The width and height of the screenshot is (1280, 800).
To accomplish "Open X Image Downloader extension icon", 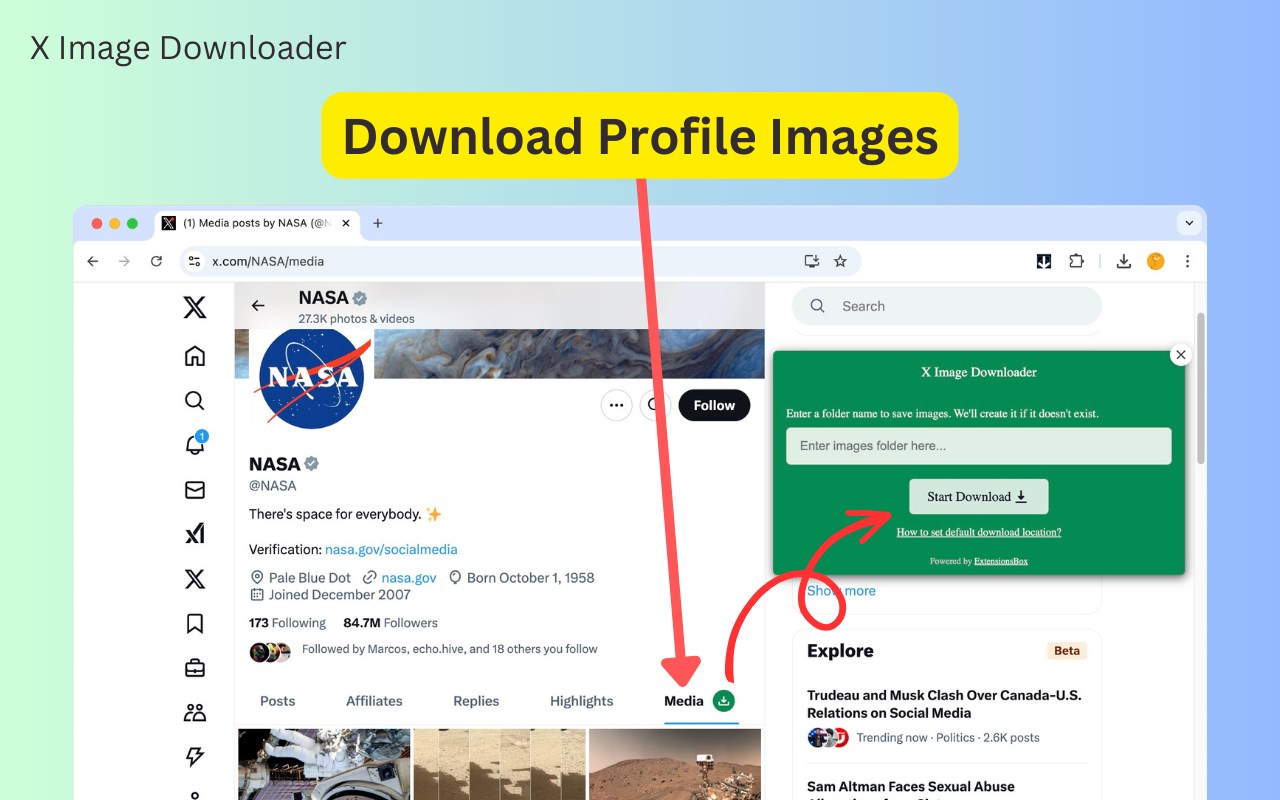I will (1044, 261).
